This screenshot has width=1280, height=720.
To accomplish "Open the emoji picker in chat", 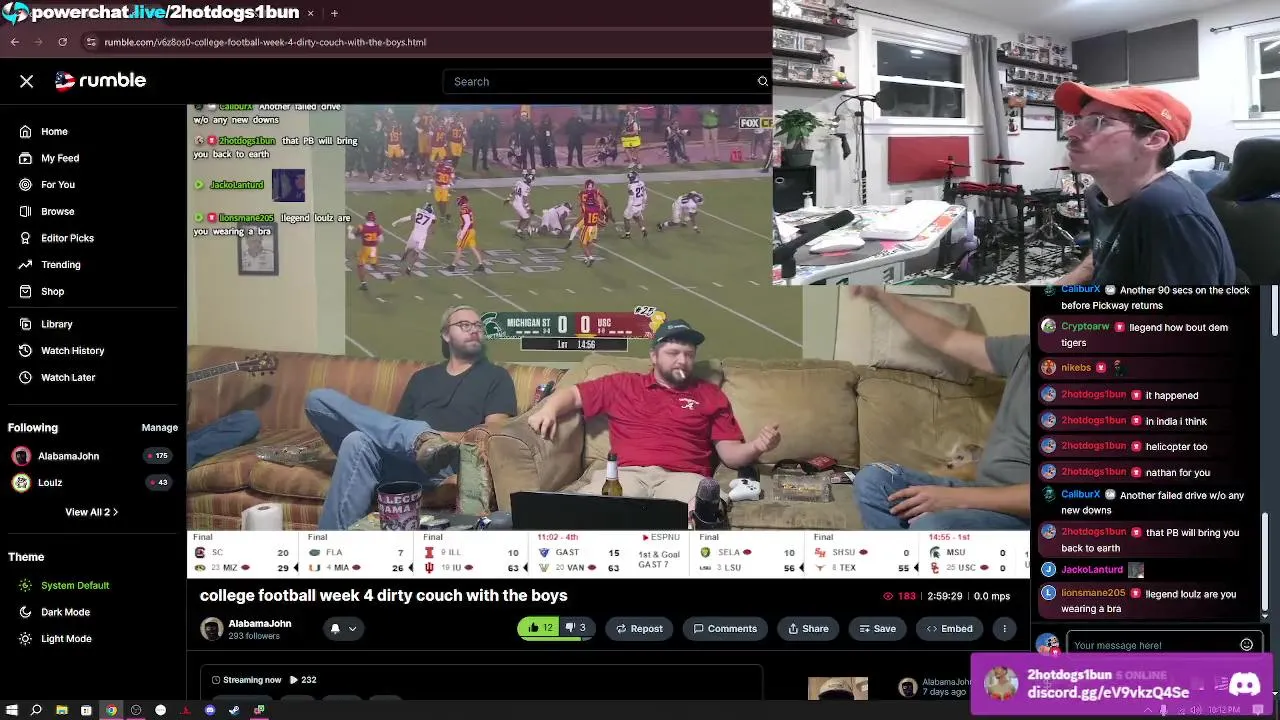I will (x=1246, y=645).
